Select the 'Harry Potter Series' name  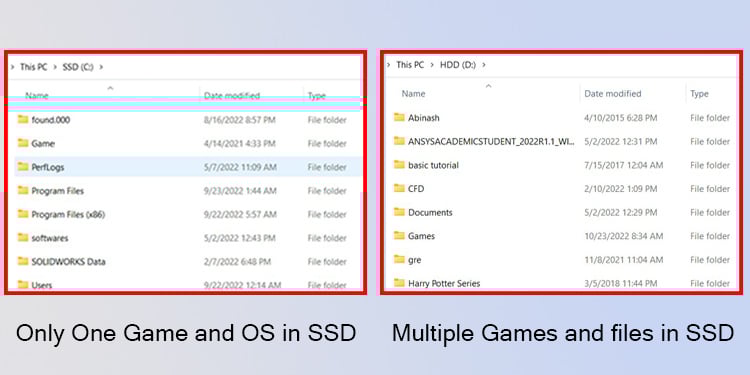444,283
